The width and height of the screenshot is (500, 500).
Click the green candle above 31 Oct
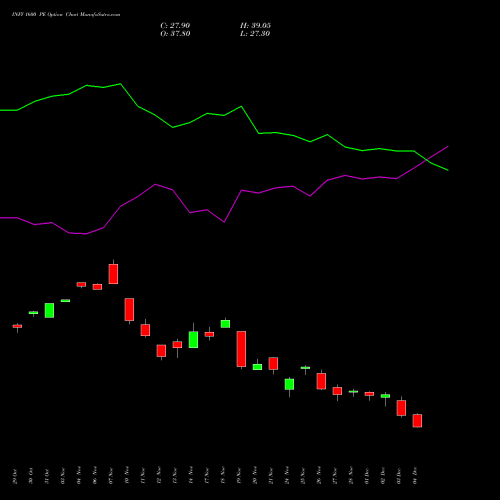coord(49,310)
